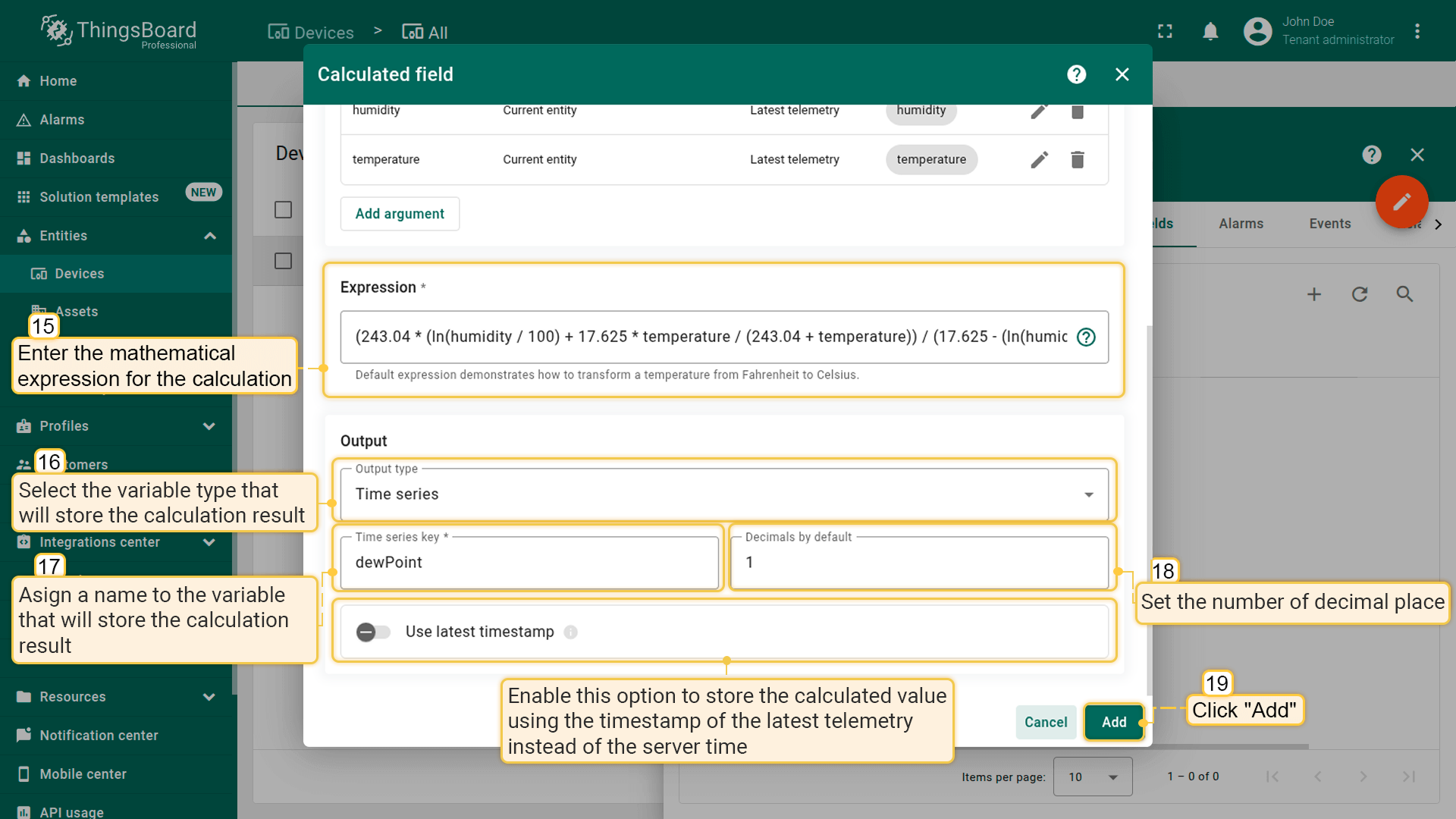Open Dashboards from the sidebar
Image resolution: width=1456 pixels, height=819 pixels.
point(77,158)
